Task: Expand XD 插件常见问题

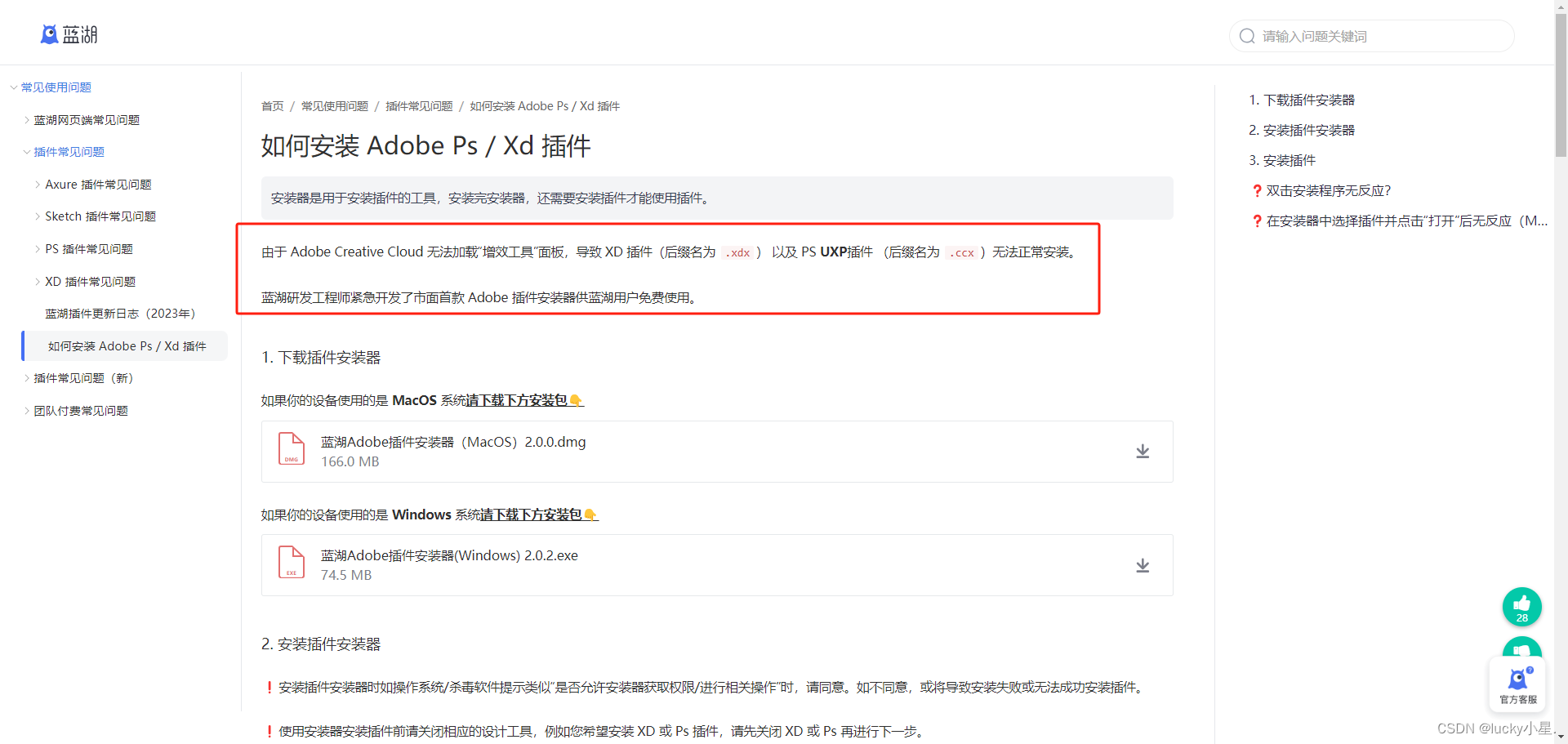Action: [38, 282]
